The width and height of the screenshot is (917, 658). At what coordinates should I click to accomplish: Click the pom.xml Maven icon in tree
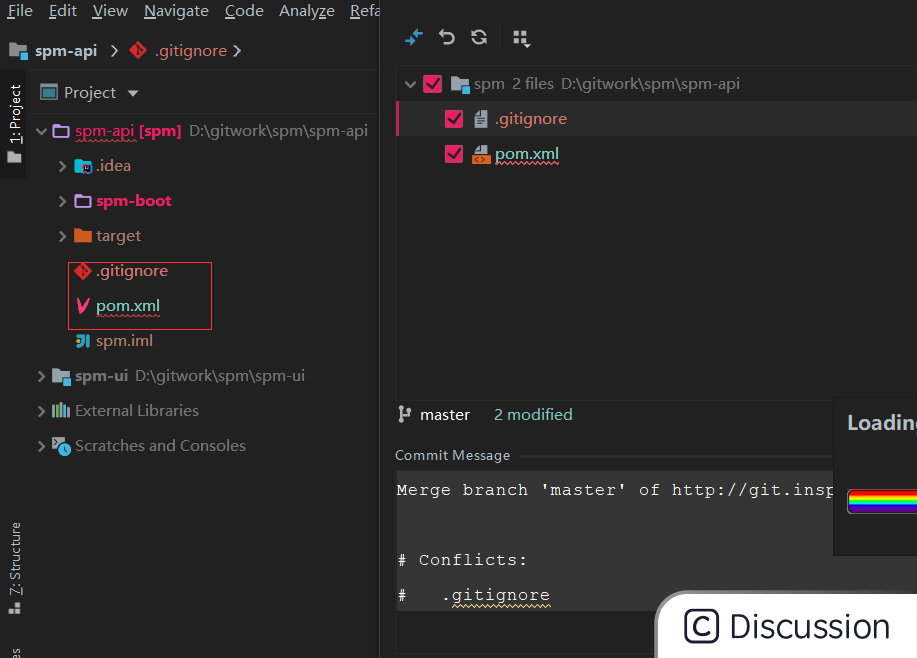83,305
